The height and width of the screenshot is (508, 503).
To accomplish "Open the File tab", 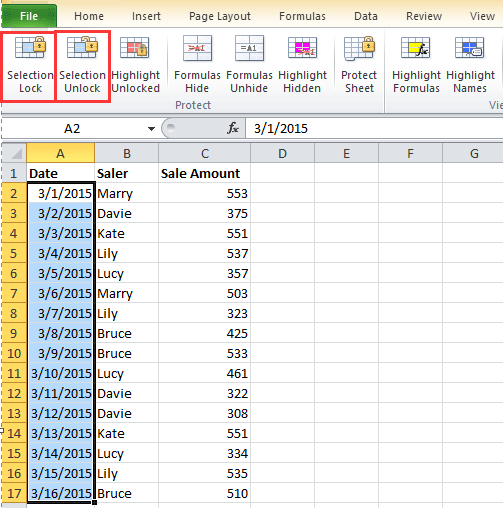I will tap(29, 16).
